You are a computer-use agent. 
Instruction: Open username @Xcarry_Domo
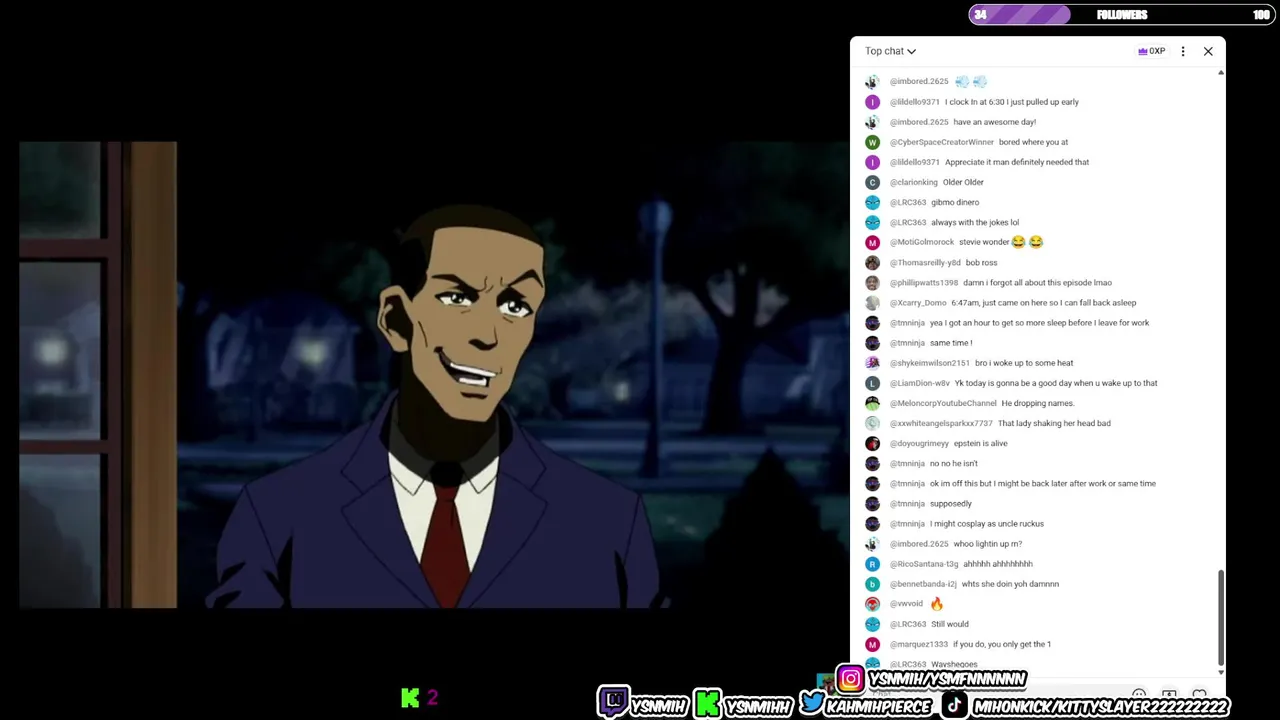point(917,302)
